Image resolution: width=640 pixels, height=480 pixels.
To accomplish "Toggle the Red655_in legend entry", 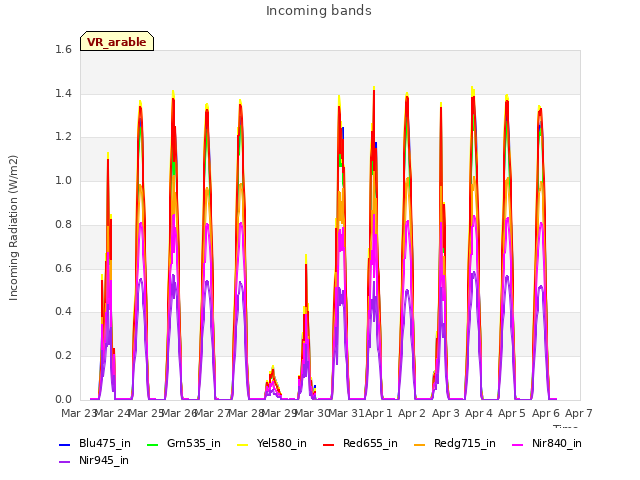I will pyautogui.click(x=360, y=444).
